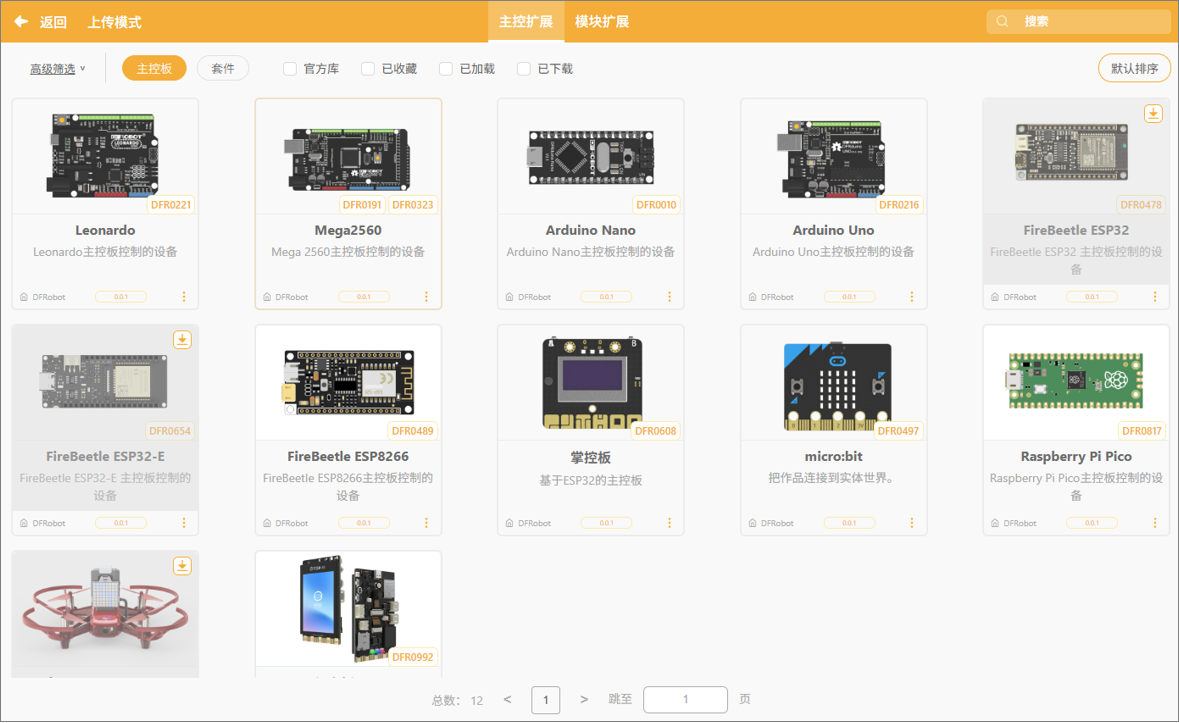
Task: Toggle the 已下载 checkbox
Action: pos(524,69)
